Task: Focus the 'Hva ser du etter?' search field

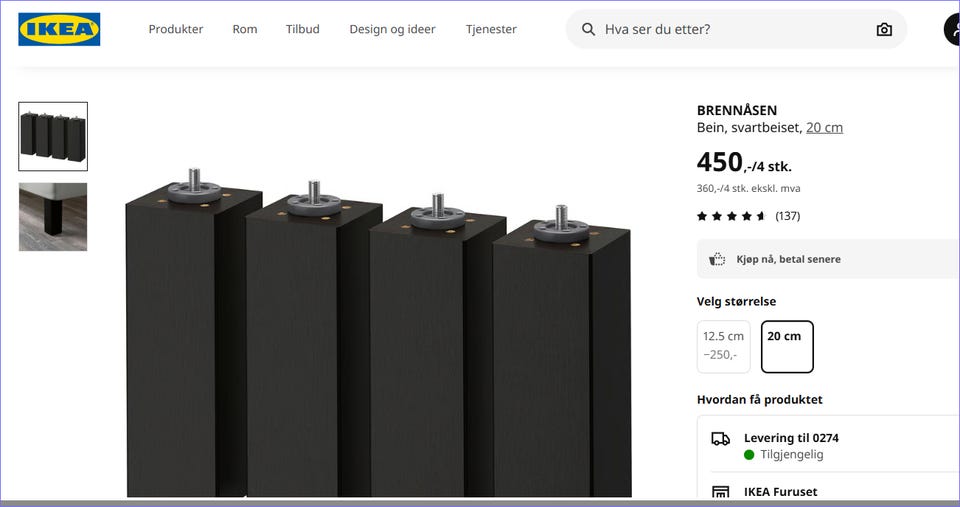Action: pyautogui.click(x=736, y=29)
